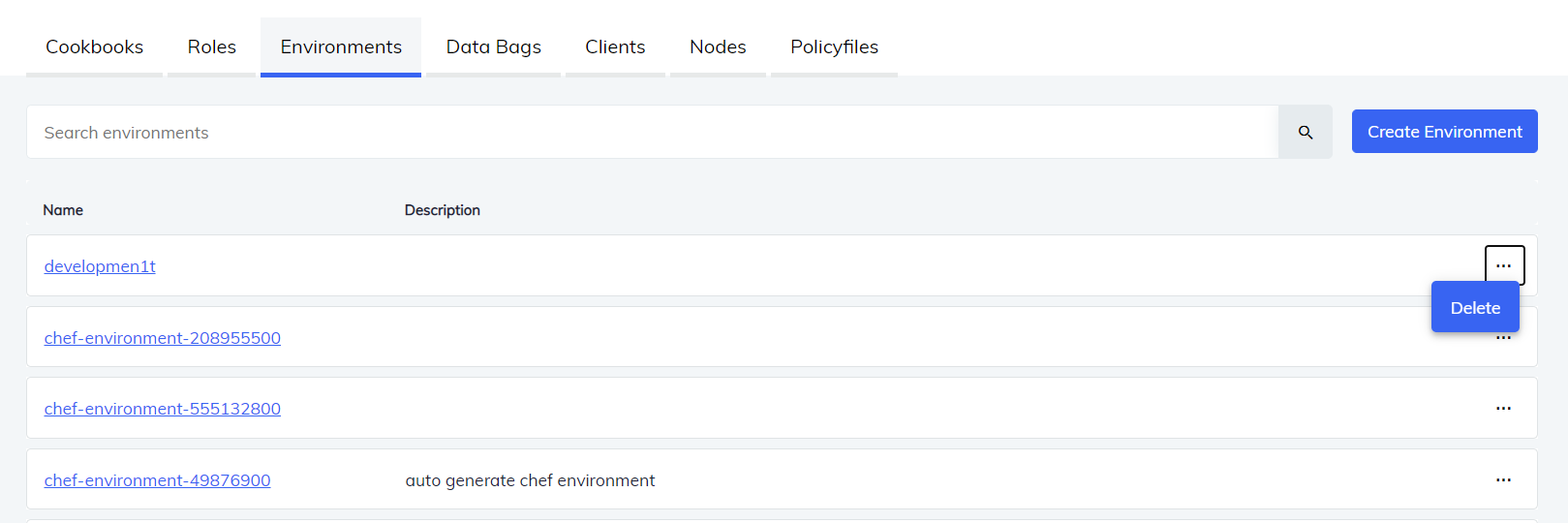This screenshot has height=523, width=1568.
Task: Switch to the Cookbooks tab
Action: pyautogui.click(x=94, y=46)
